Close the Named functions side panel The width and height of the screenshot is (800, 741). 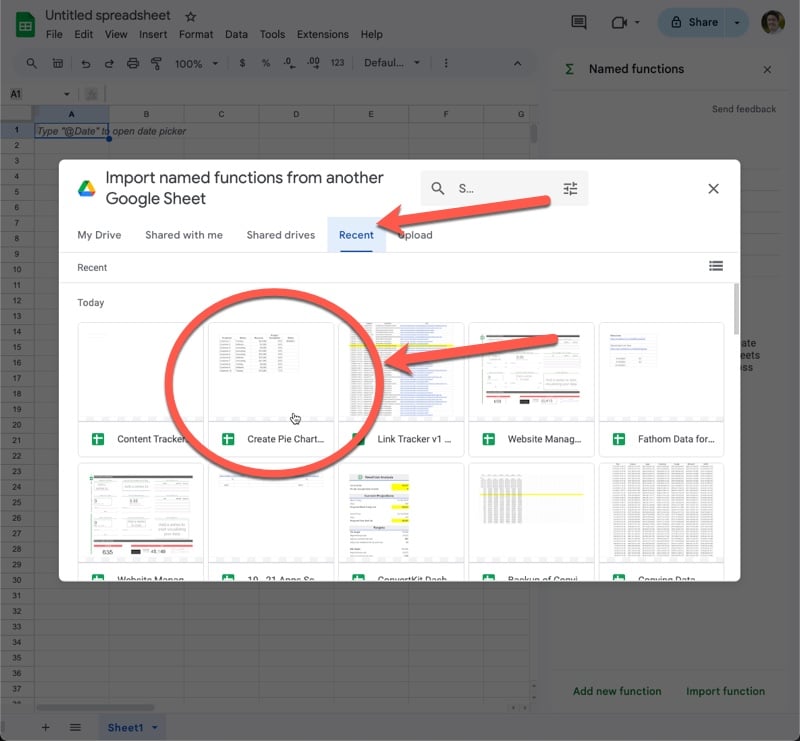click(x=767, y=69)
